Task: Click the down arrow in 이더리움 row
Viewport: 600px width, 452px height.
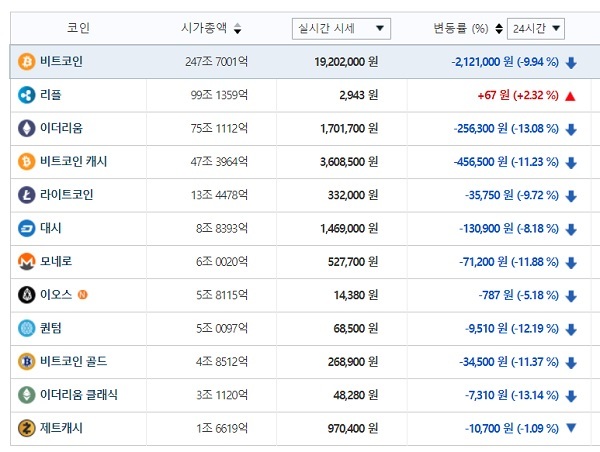Action: tap(571, 129)
